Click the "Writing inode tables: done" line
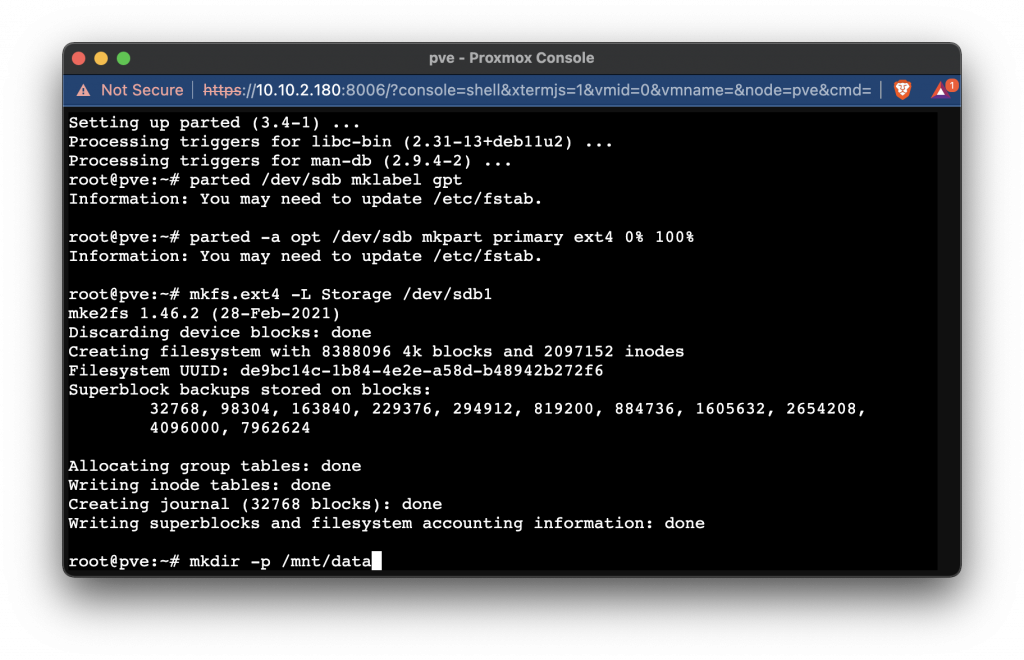 coord(199,485)
